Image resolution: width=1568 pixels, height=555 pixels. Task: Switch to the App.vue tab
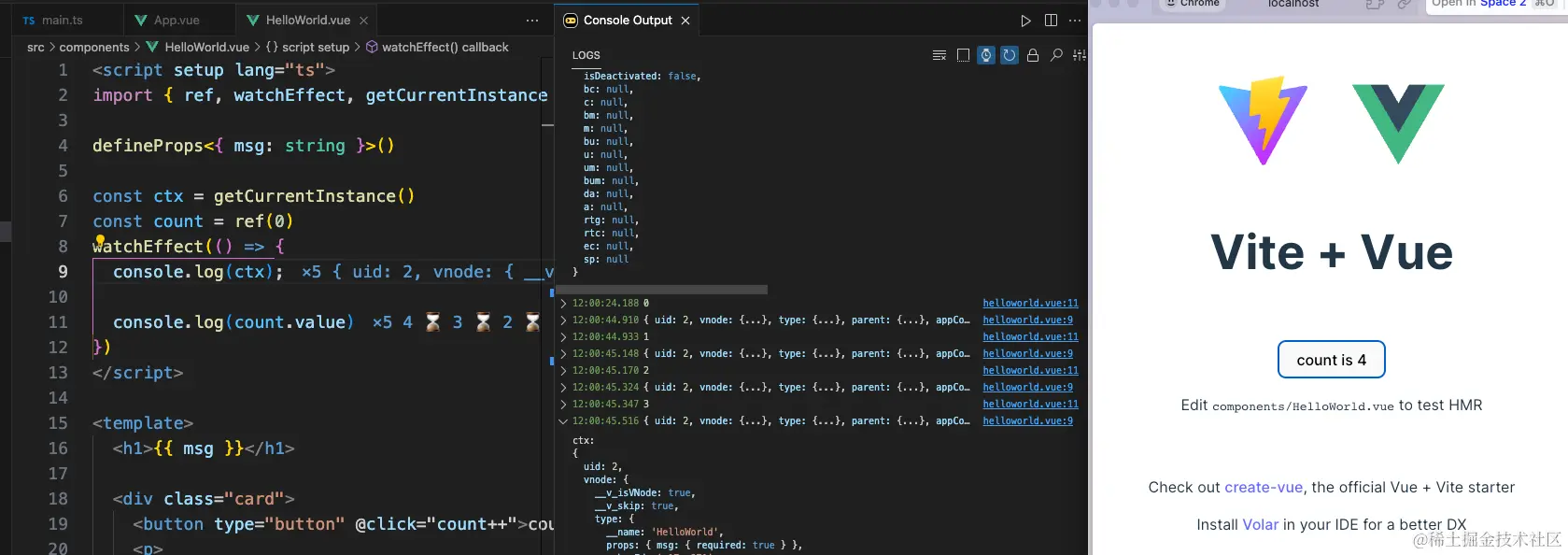pyautogui.click(x=177, y=21)
